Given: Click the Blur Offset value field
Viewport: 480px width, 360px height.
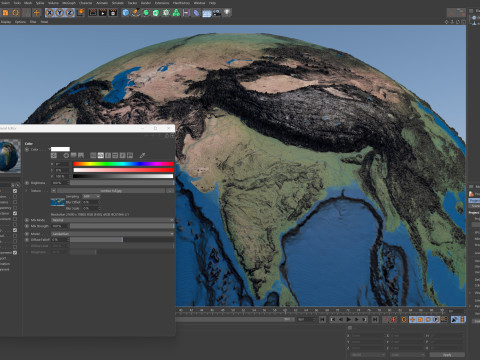Looking at the screenshot, I should (x=91, y=202).
